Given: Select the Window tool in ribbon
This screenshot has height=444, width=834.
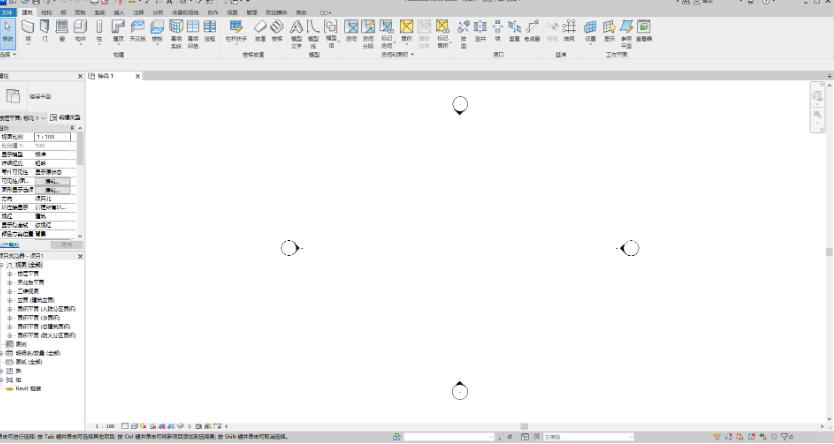Looking at the screenshot, I should pos(62,28).
